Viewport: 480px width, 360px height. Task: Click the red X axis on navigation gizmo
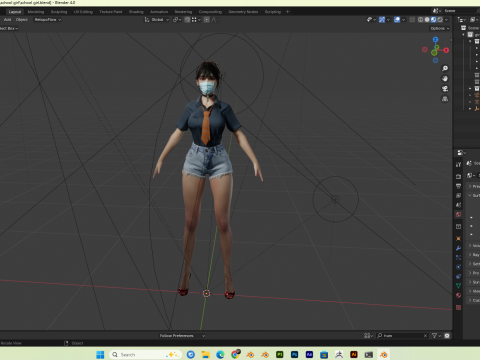446,50
